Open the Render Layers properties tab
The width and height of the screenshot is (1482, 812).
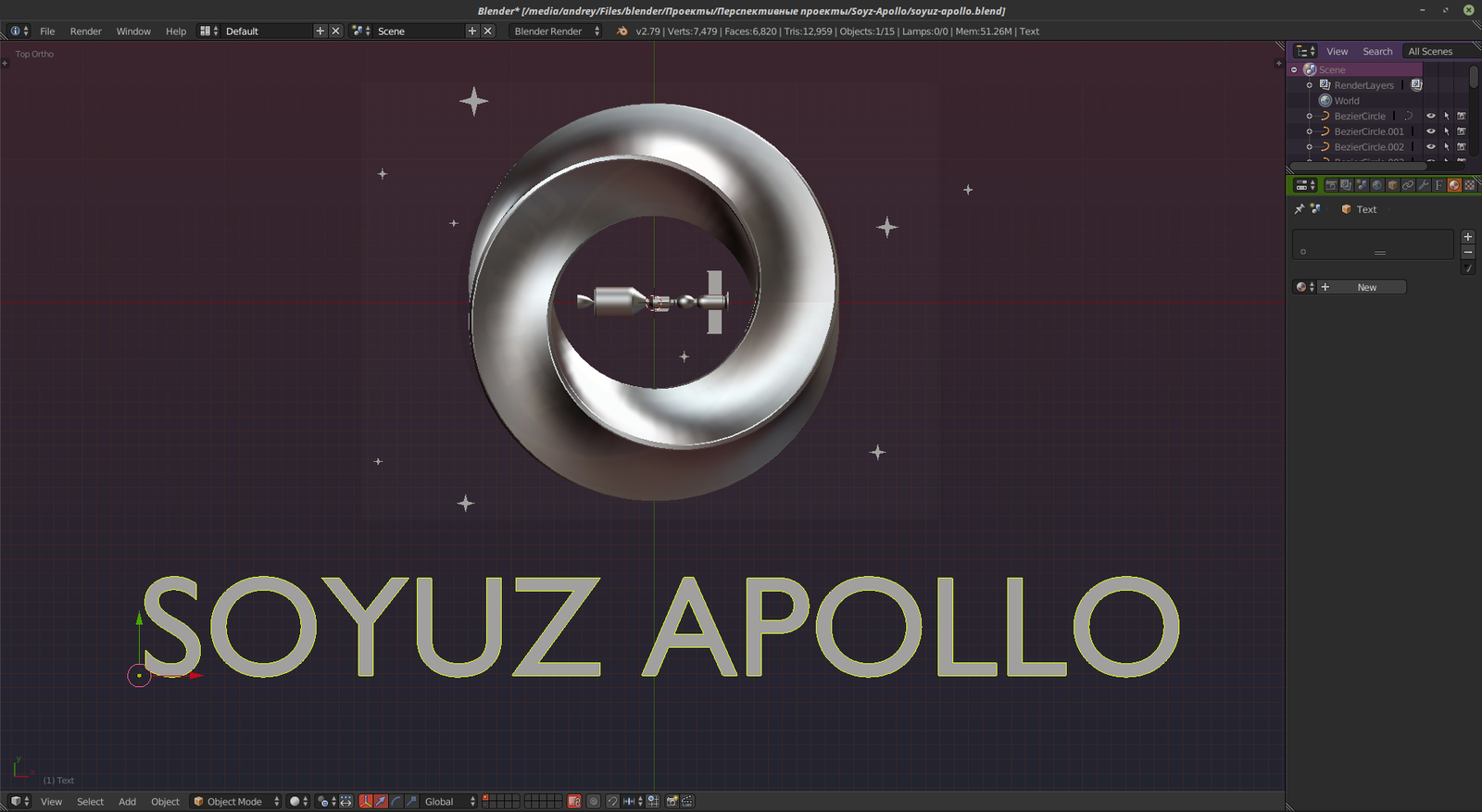point(1347,185)
